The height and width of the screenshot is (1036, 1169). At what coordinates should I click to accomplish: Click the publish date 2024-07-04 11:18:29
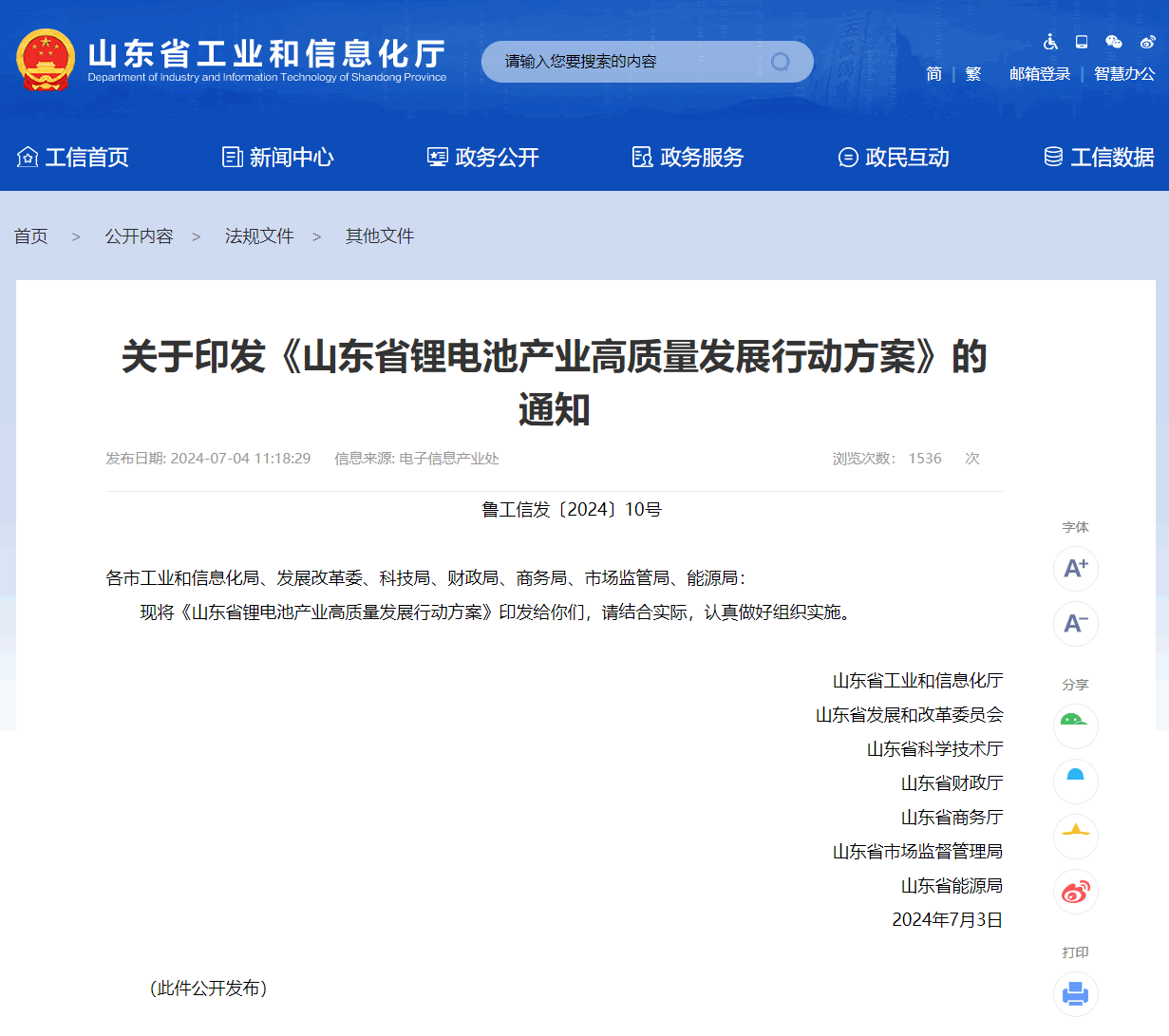pyautogui.click(x=240, y=459)
